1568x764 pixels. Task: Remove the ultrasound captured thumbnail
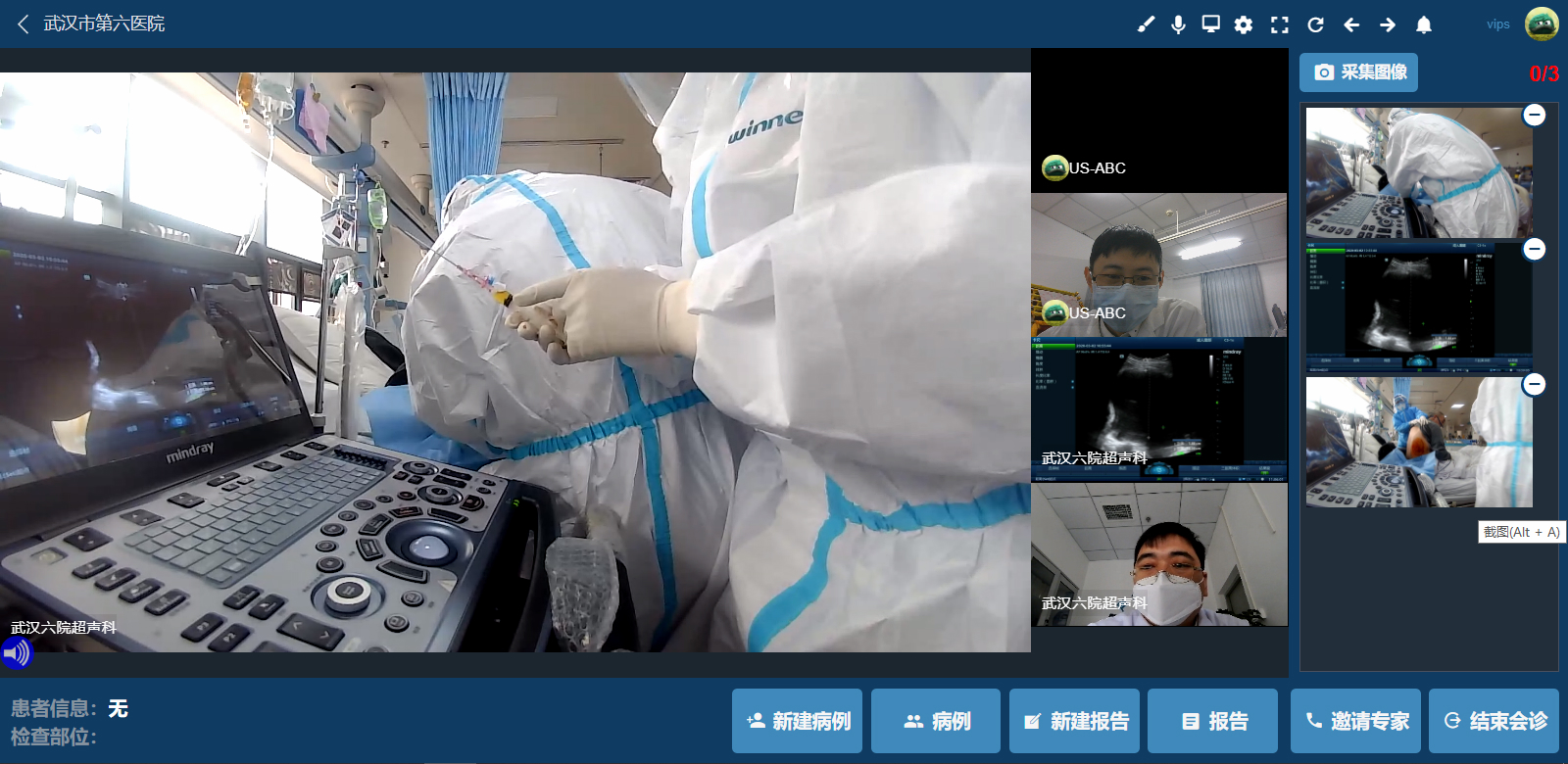[x=1535, y=249]
